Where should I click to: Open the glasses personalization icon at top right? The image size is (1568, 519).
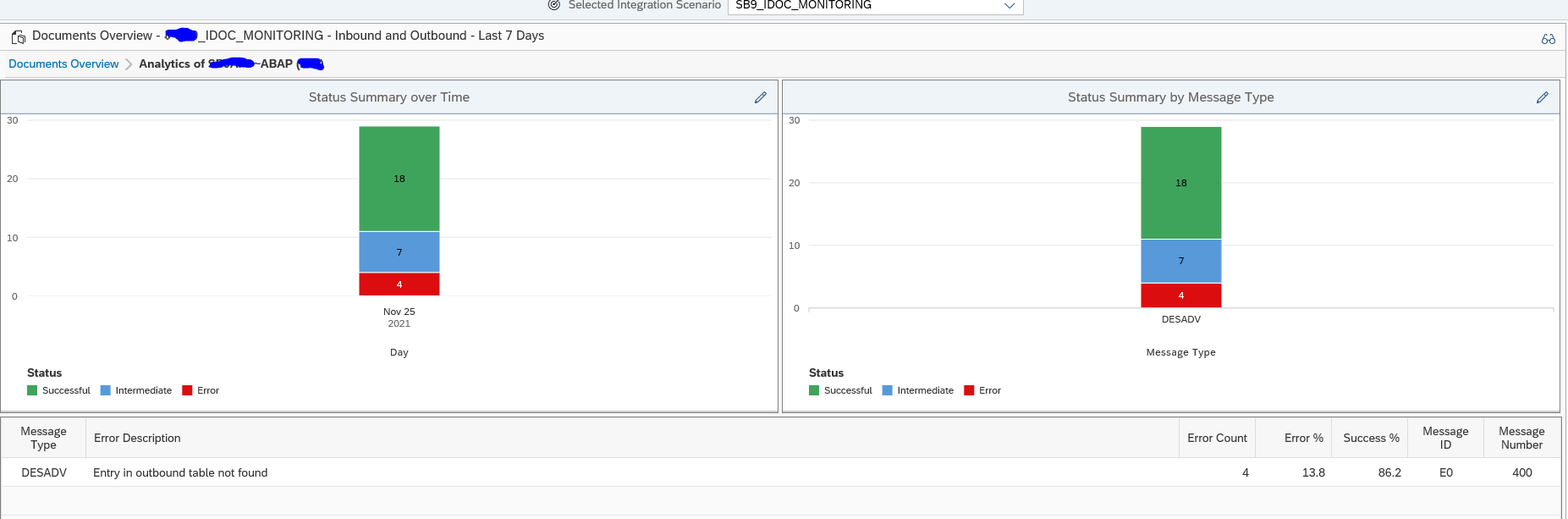(1549, 39)
